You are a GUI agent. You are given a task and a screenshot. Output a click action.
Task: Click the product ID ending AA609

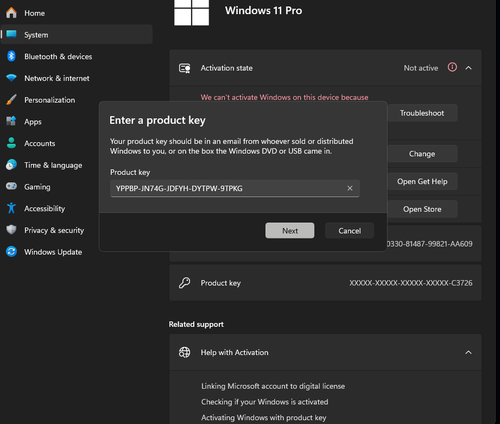click(x=430, y=244)
